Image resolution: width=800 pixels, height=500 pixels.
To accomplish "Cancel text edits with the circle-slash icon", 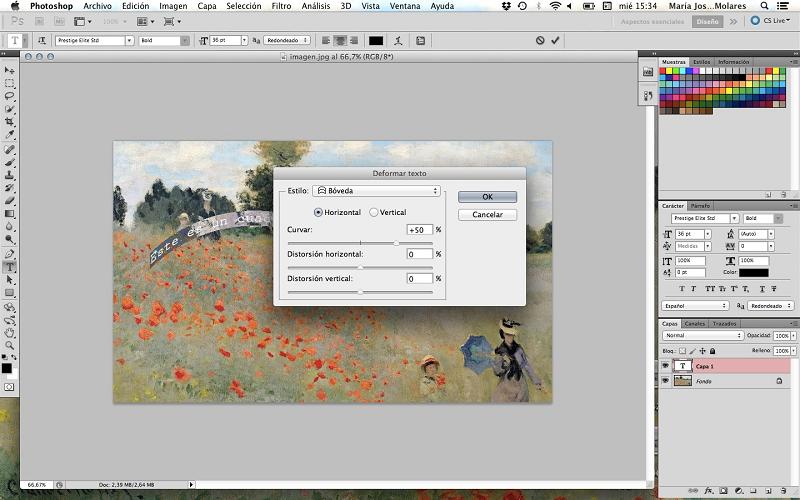I will (540, 41).
